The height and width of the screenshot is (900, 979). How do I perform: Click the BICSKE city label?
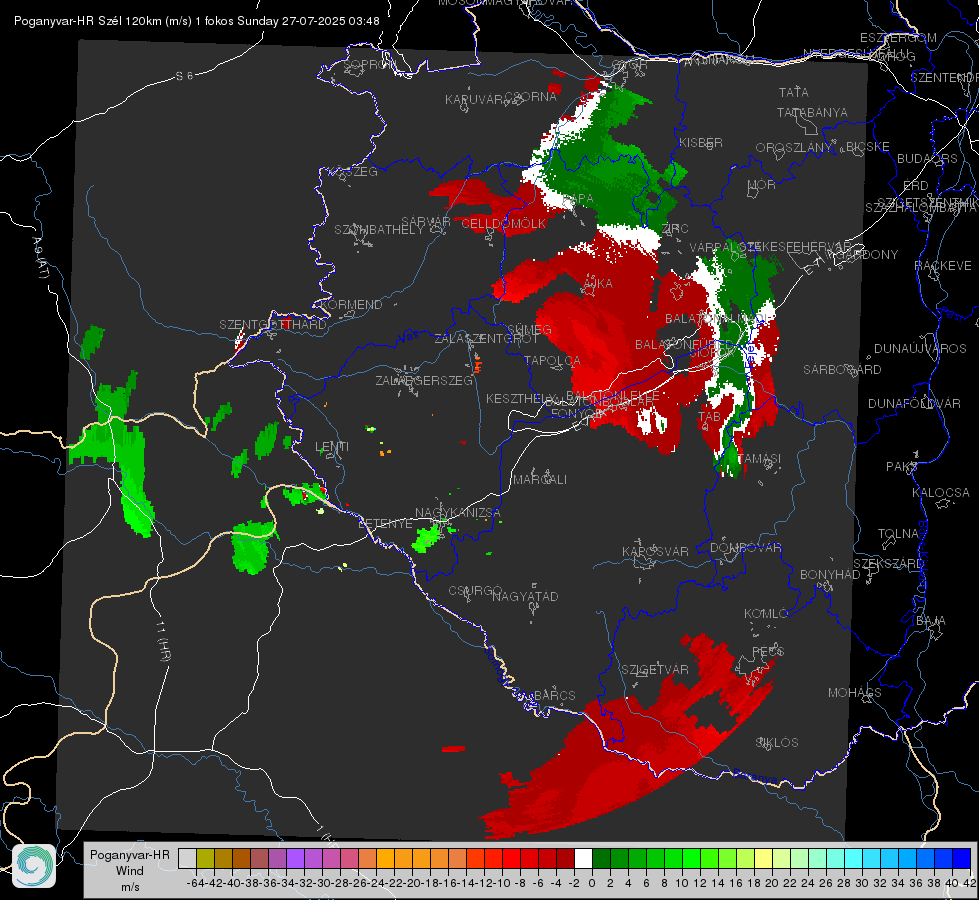[x=867, y=147]
